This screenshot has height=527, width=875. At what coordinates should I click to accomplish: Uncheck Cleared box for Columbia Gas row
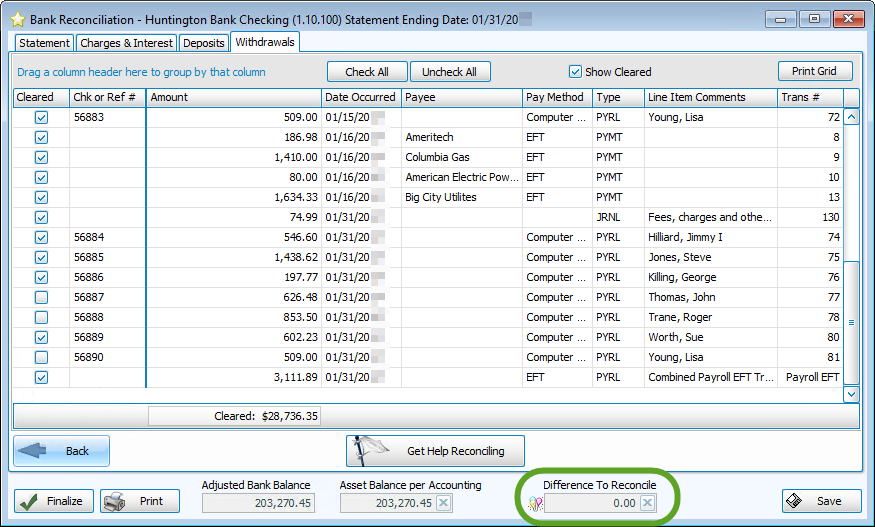coord(41,157)
